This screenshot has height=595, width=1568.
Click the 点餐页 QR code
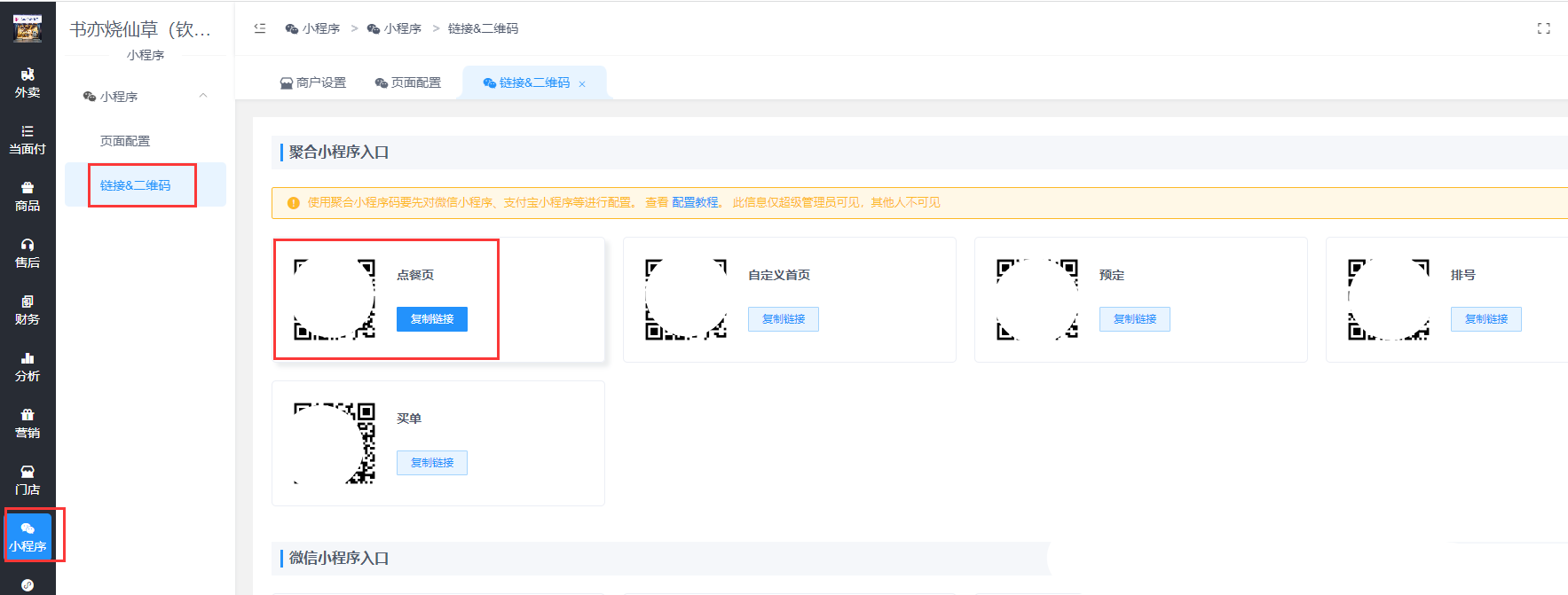pos(335,300)
